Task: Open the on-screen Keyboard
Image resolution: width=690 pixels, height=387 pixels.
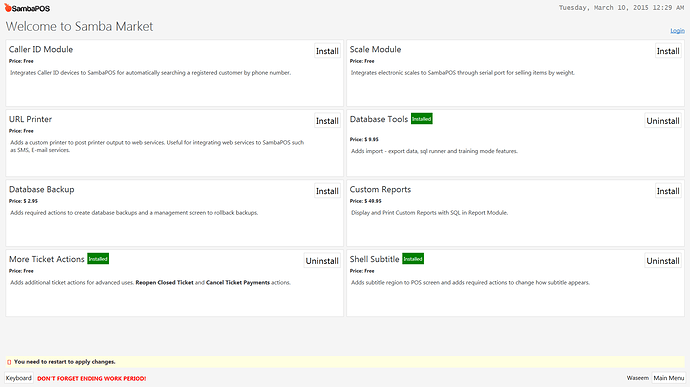Action: click(x=19, y=378)
